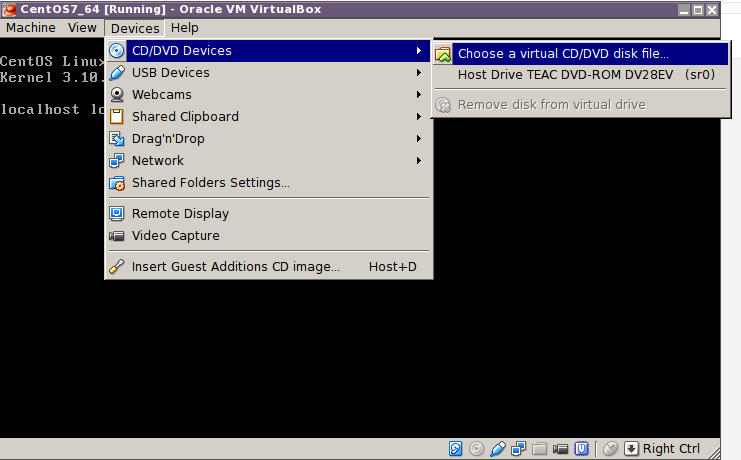Expand the Drag'n'Drop submenu arrow
Screen dimensions: 741x460
coord(419,139)
